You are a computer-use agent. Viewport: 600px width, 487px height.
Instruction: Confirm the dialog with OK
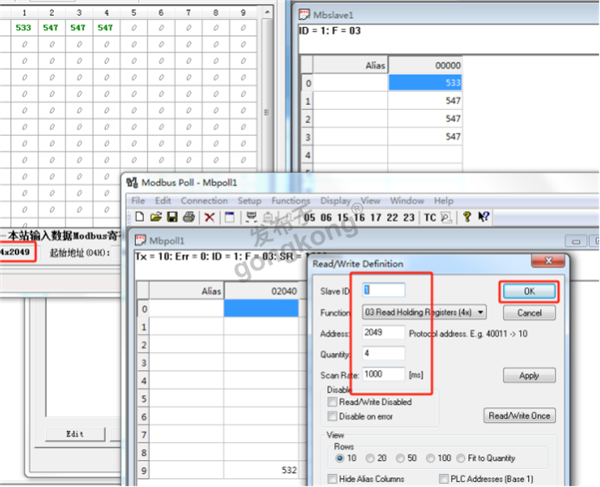[529, 292]
